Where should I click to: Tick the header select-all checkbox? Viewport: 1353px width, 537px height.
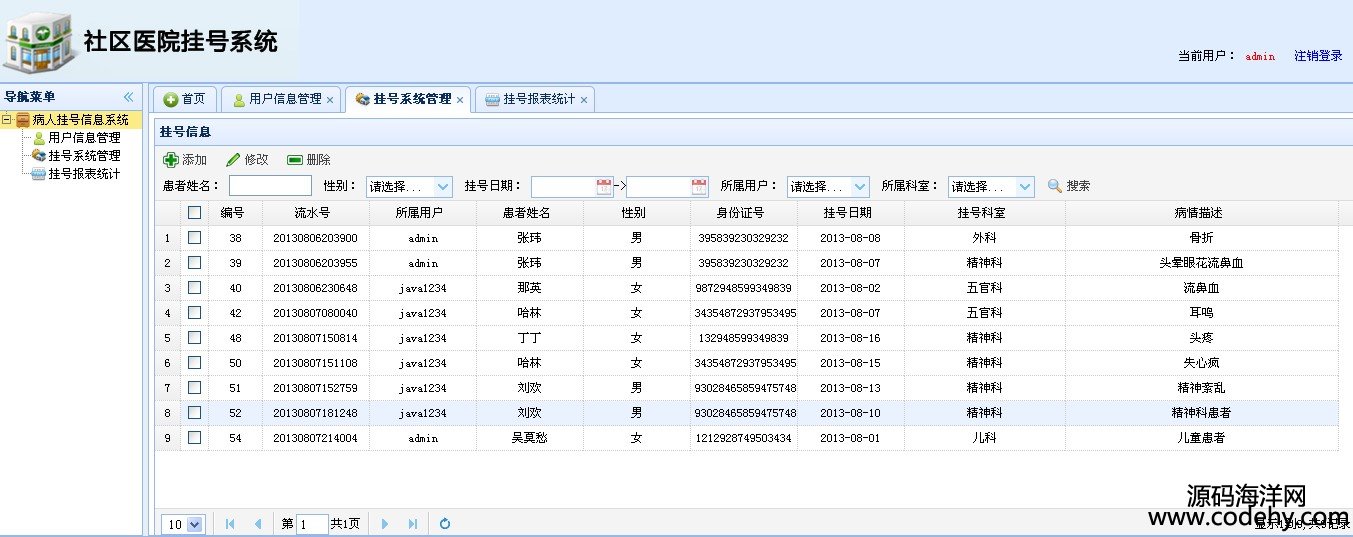[194, 212]
